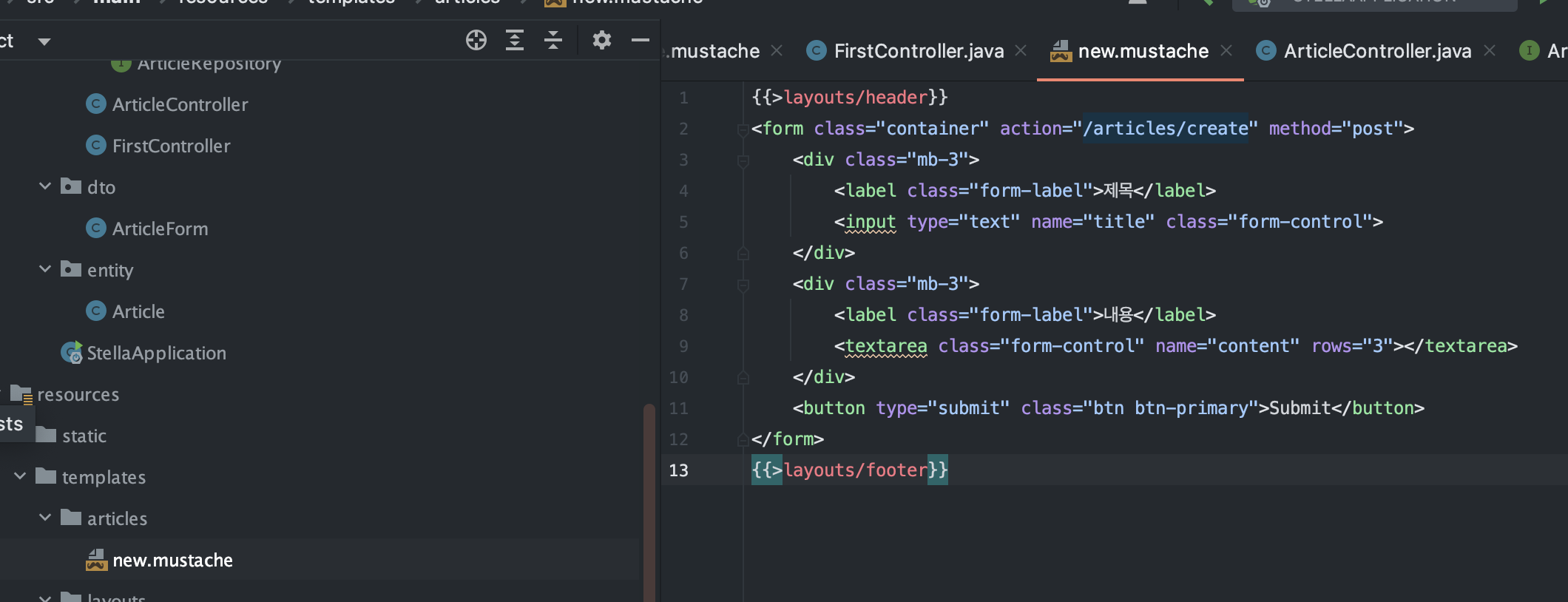1568x602 pixels.
Task: Close the new.mustache tab
Action: (1226, 50)
